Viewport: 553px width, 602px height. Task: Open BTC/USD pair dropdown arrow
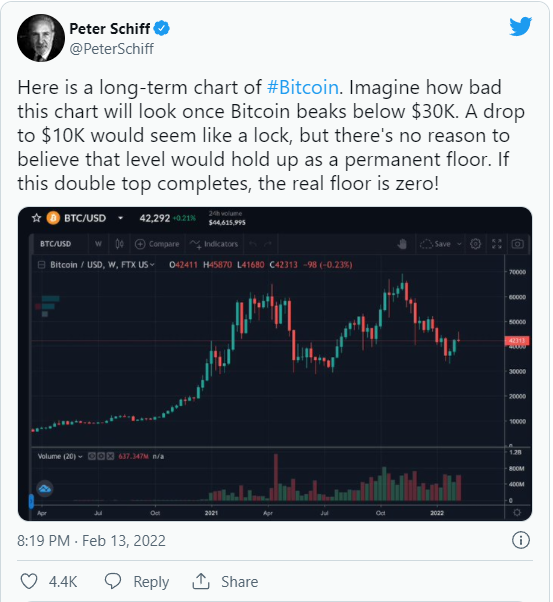[x=120, y=218]
